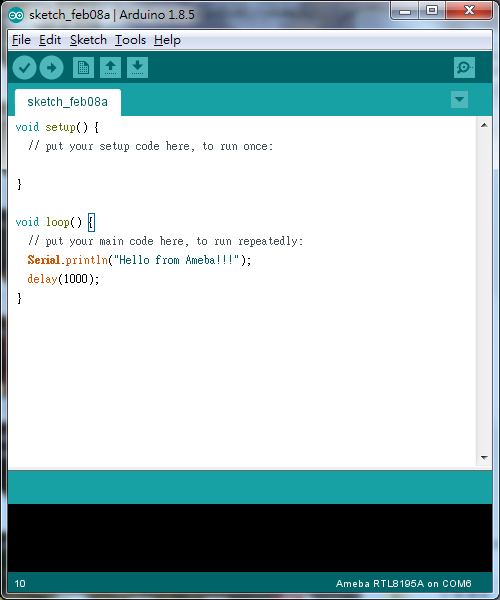Click the Serial.println code line

tap(139, 260)
